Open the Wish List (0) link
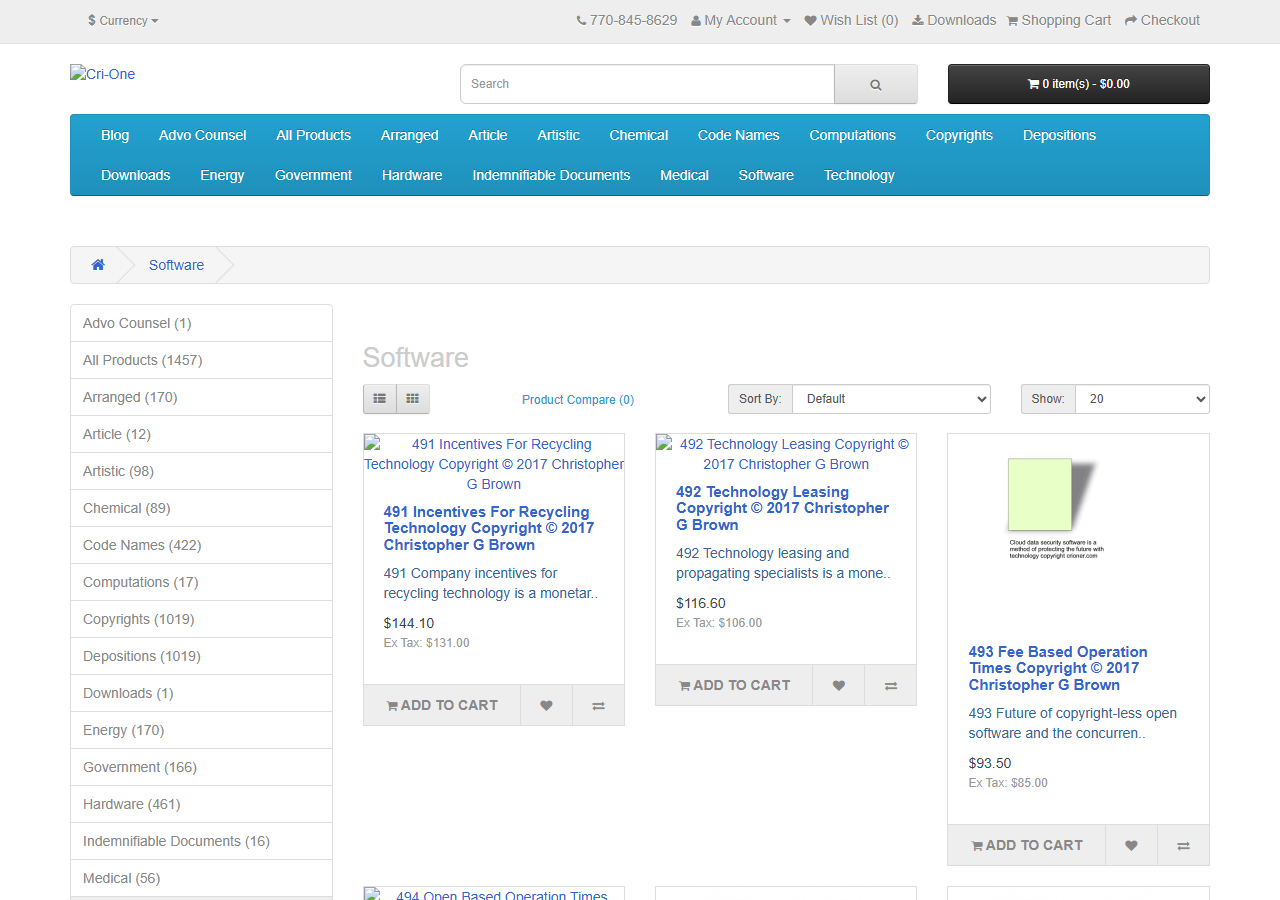The width and height of the screenshot is (1280, 900). point(851,20)
